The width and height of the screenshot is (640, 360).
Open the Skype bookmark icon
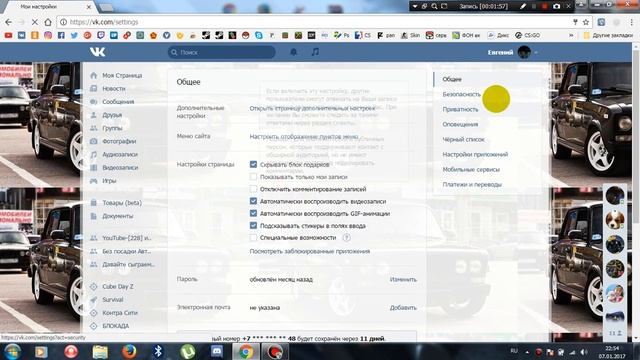[259, 36]
